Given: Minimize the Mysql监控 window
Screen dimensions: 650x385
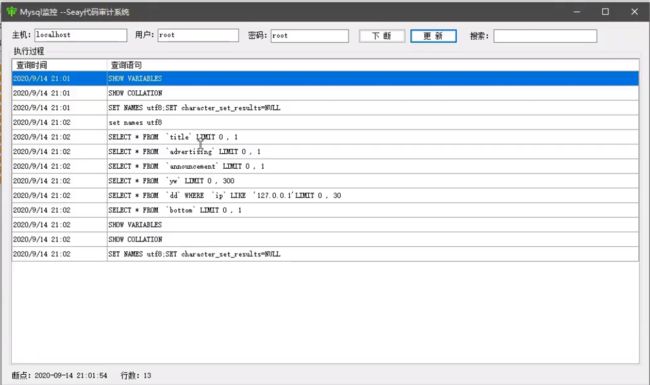Looking at the screenshot, I should coord(577,12).
